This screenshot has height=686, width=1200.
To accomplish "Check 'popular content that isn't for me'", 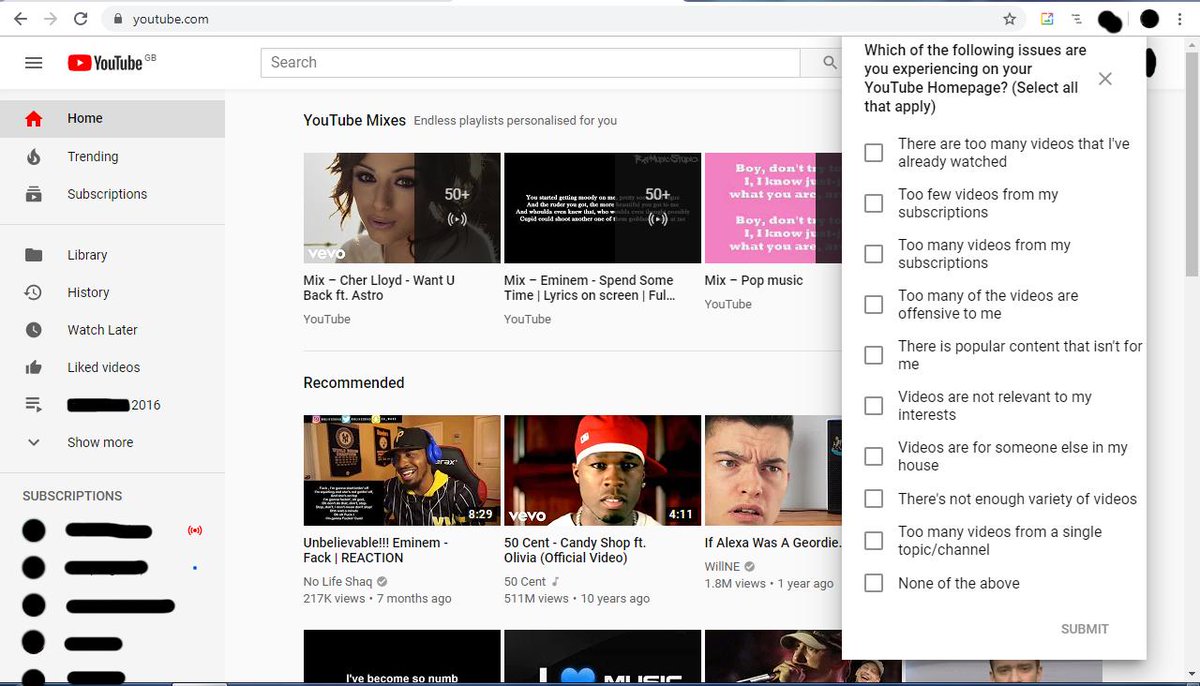I will 874,355.
